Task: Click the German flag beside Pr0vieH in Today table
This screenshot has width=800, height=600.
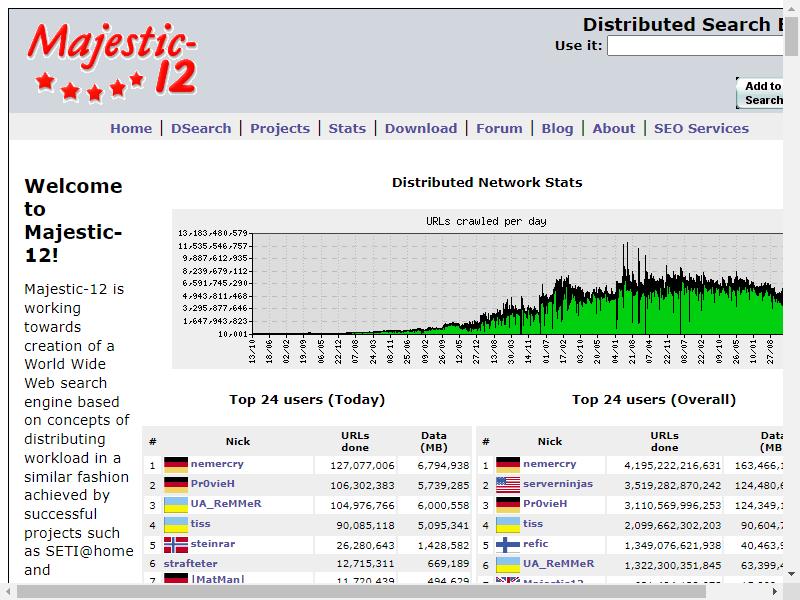Action: 176,485
